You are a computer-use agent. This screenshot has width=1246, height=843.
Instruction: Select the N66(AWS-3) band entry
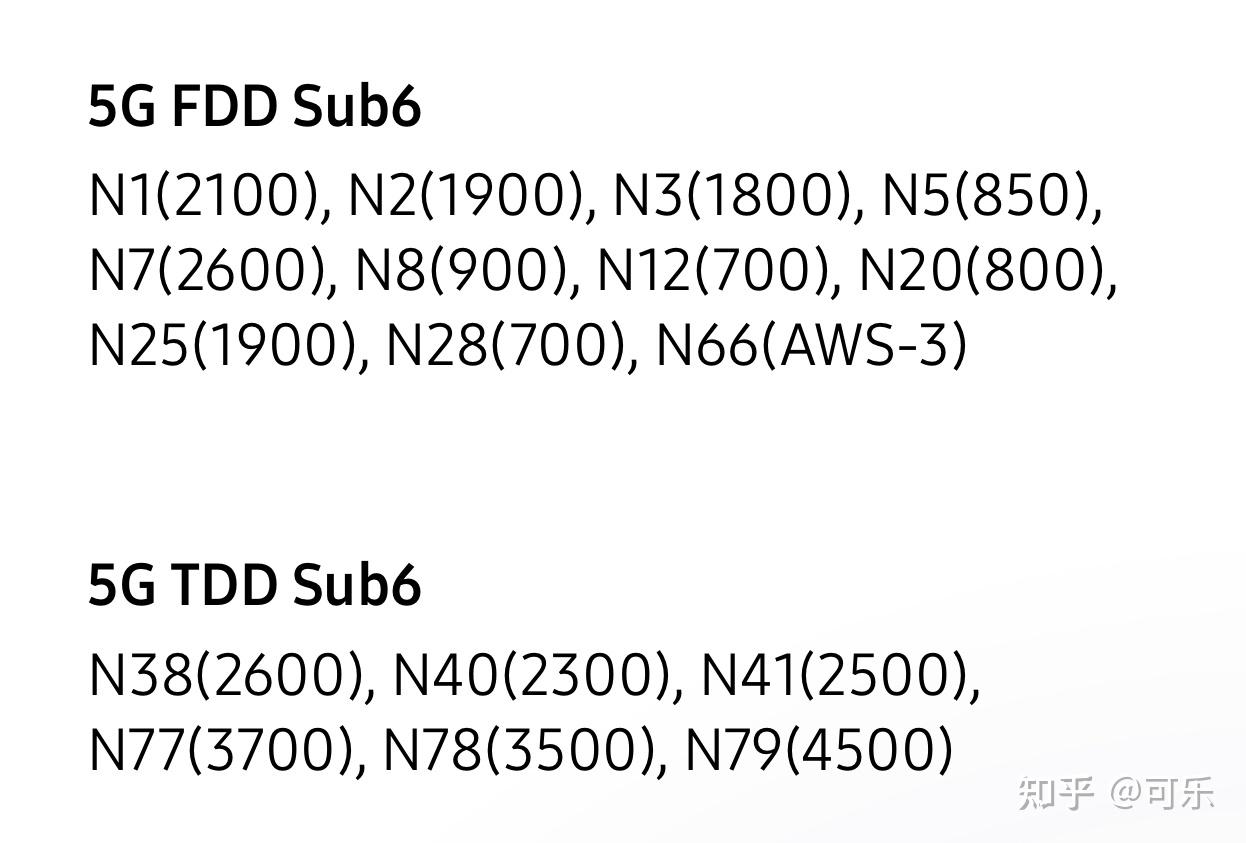click(x=811, y=345)
